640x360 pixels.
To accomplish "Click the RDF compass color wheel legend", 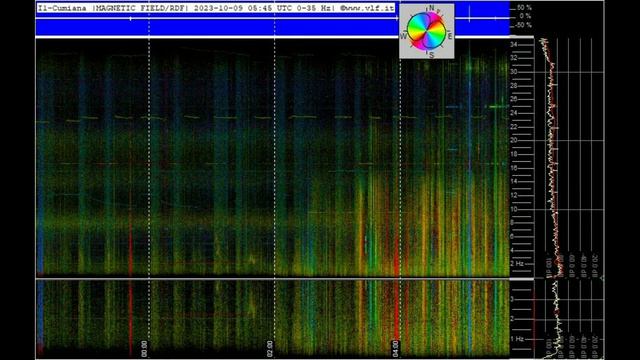I will point(427,31).
